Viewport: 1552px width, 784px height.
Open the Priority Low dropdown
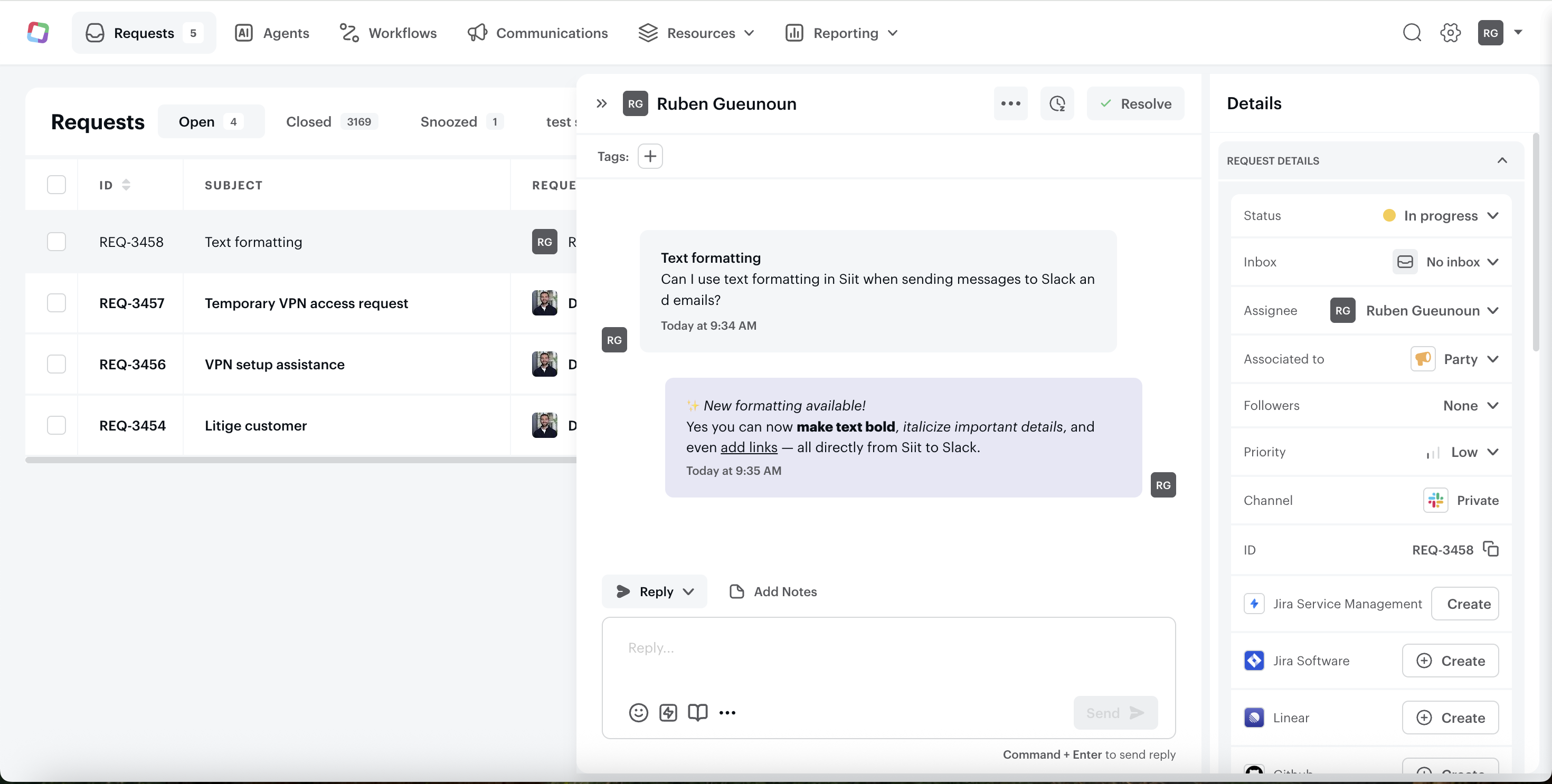(x=1462, y=452)
